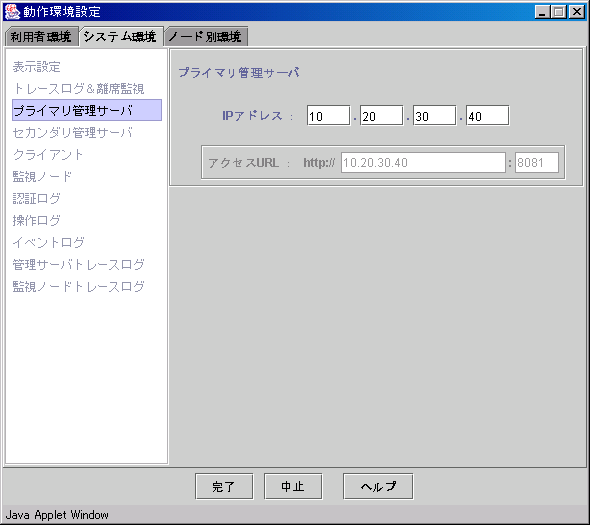The image size is (590, 525).
Task: Select クライアント list entry
Action: [48, 154]
